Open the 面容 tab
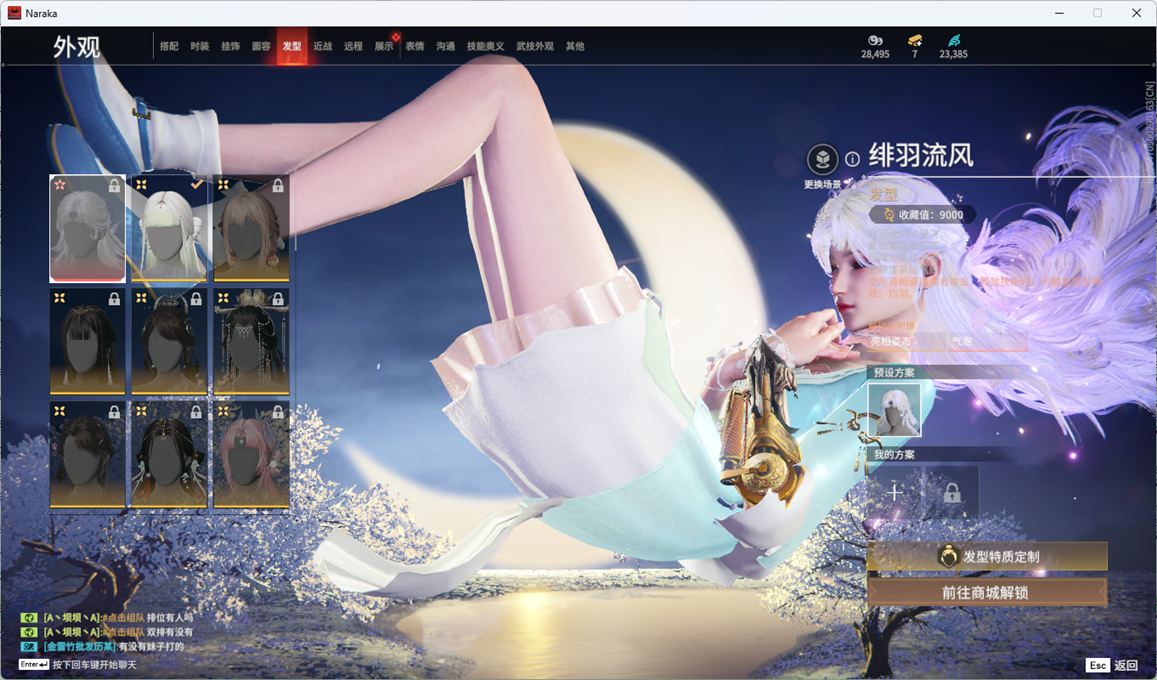This screenshot has width=1157, height=680. click(261, 46)
